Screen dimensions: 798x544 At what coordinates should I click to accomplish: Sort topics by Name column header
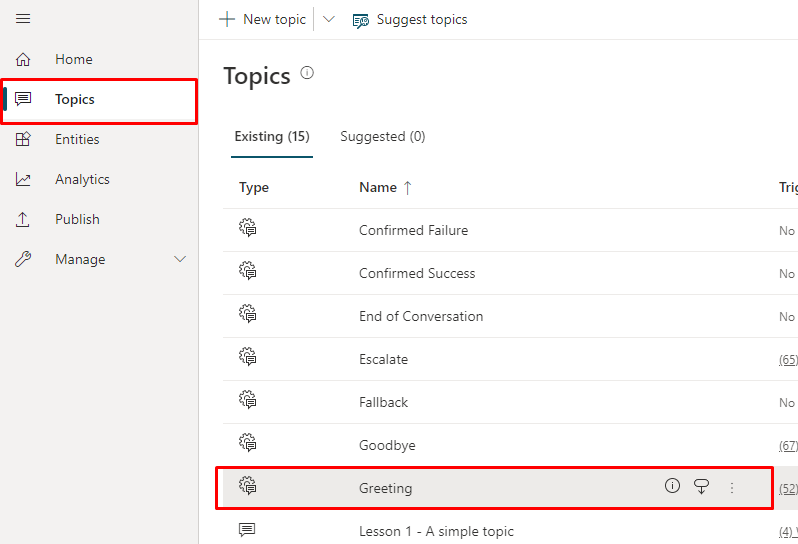378,187
